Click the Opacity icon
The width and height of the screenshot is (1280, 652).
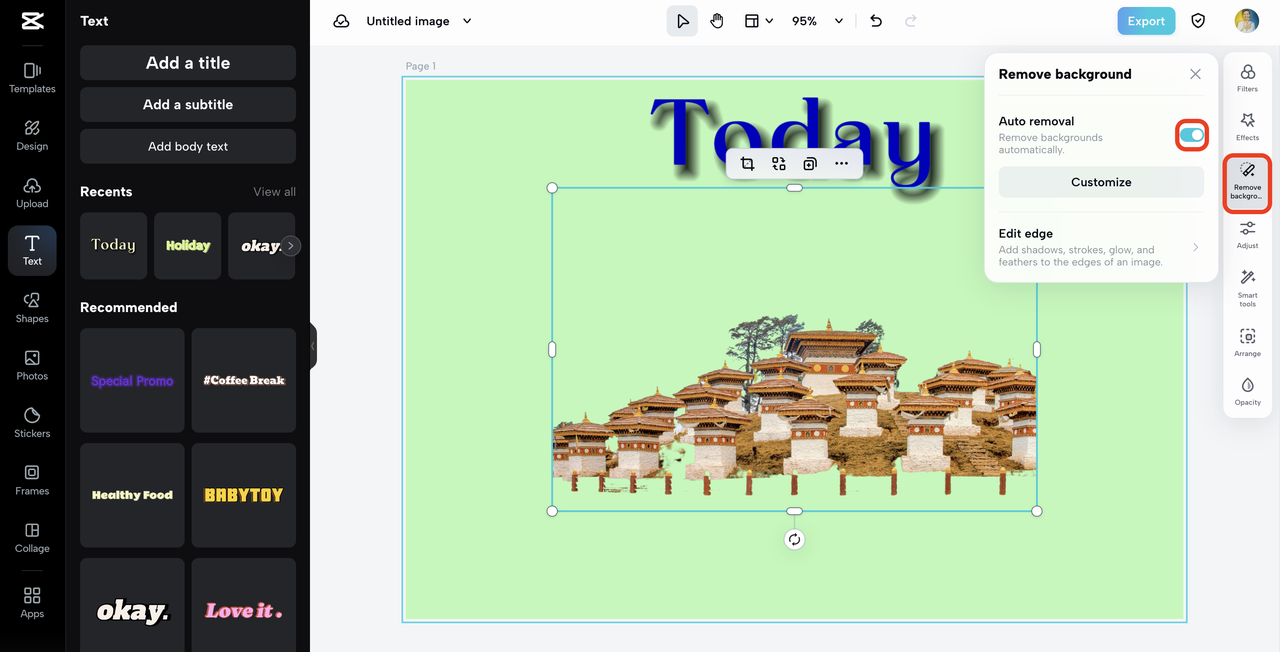(1247, 391)
